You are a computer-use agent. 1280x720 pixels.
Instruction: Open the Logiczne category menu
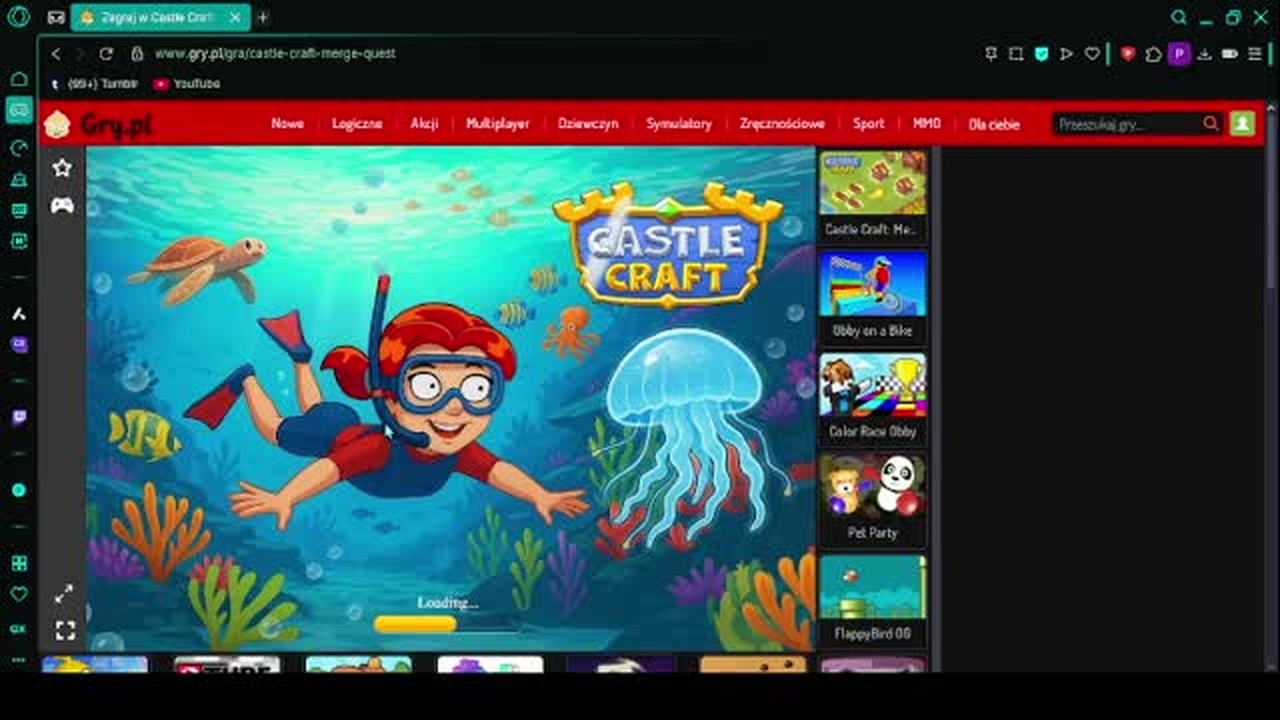[357, 124]
